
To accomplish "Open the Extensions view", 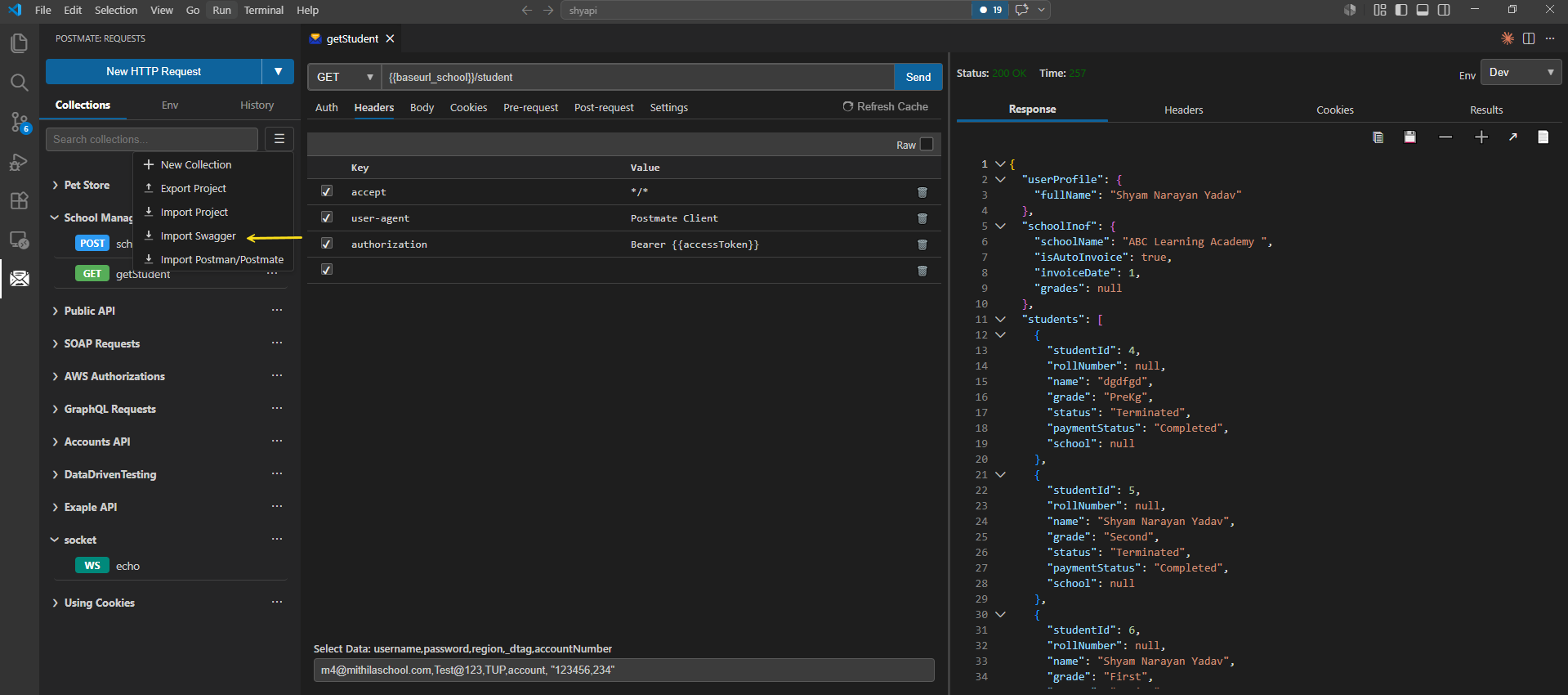I will pyautogui.click(x=19, y=201).
